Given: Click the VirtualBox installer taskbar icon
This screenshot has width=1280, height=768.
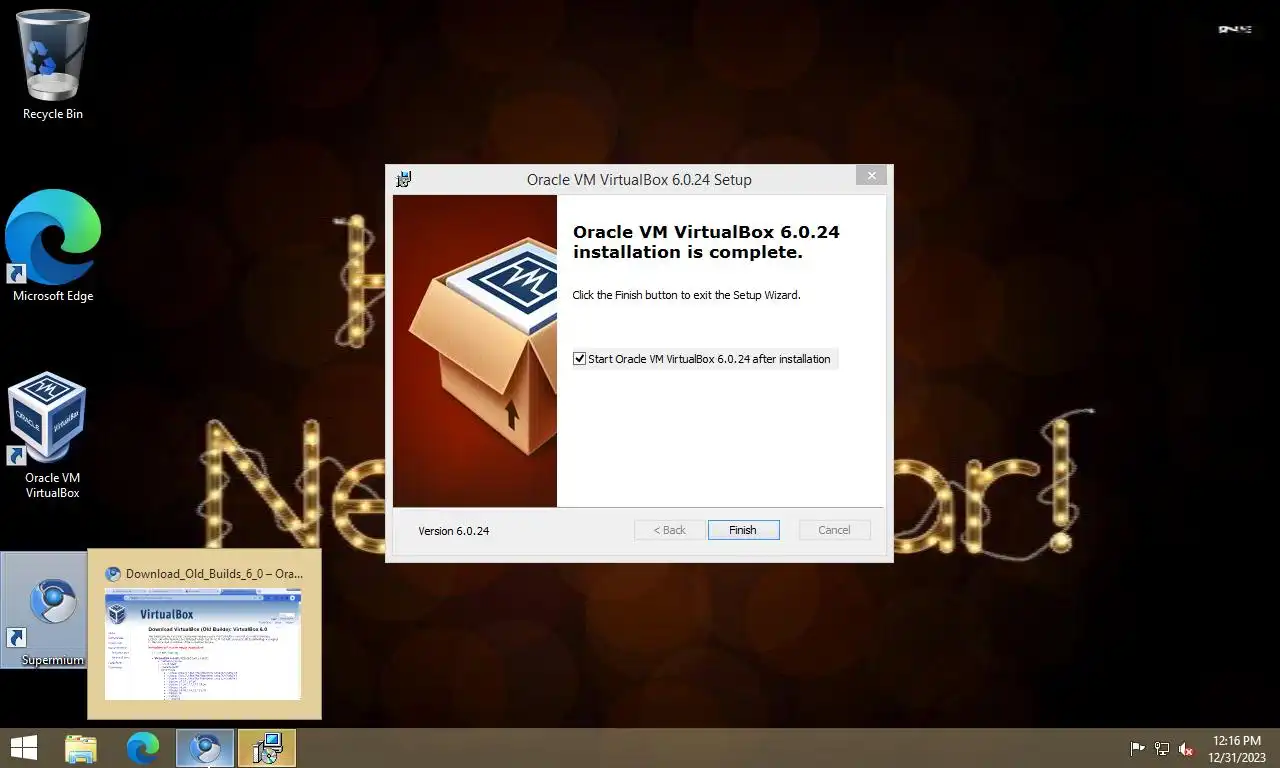Looking at the screenshot, I should (267, 748).
